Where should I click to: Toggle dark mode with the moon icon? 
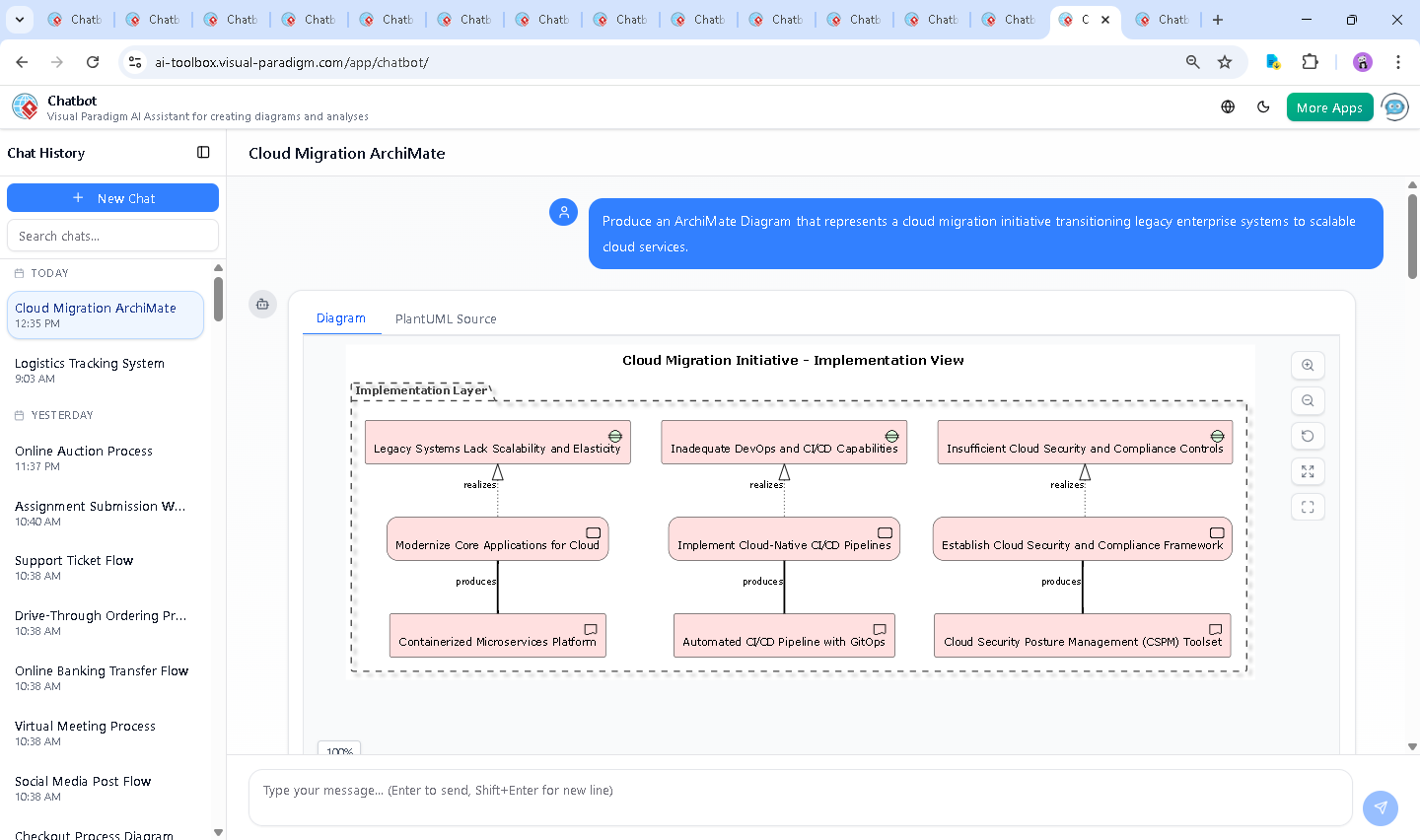coord(1263,106)
